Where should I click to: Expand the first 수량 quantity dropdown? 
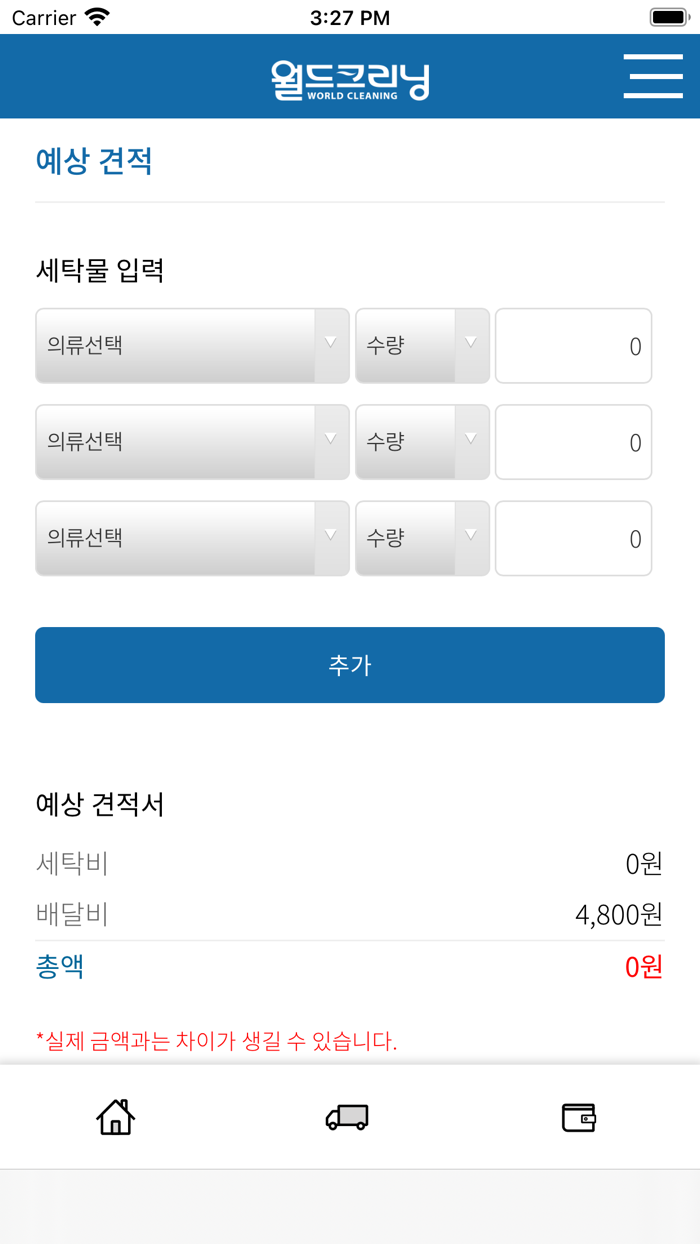422,345
